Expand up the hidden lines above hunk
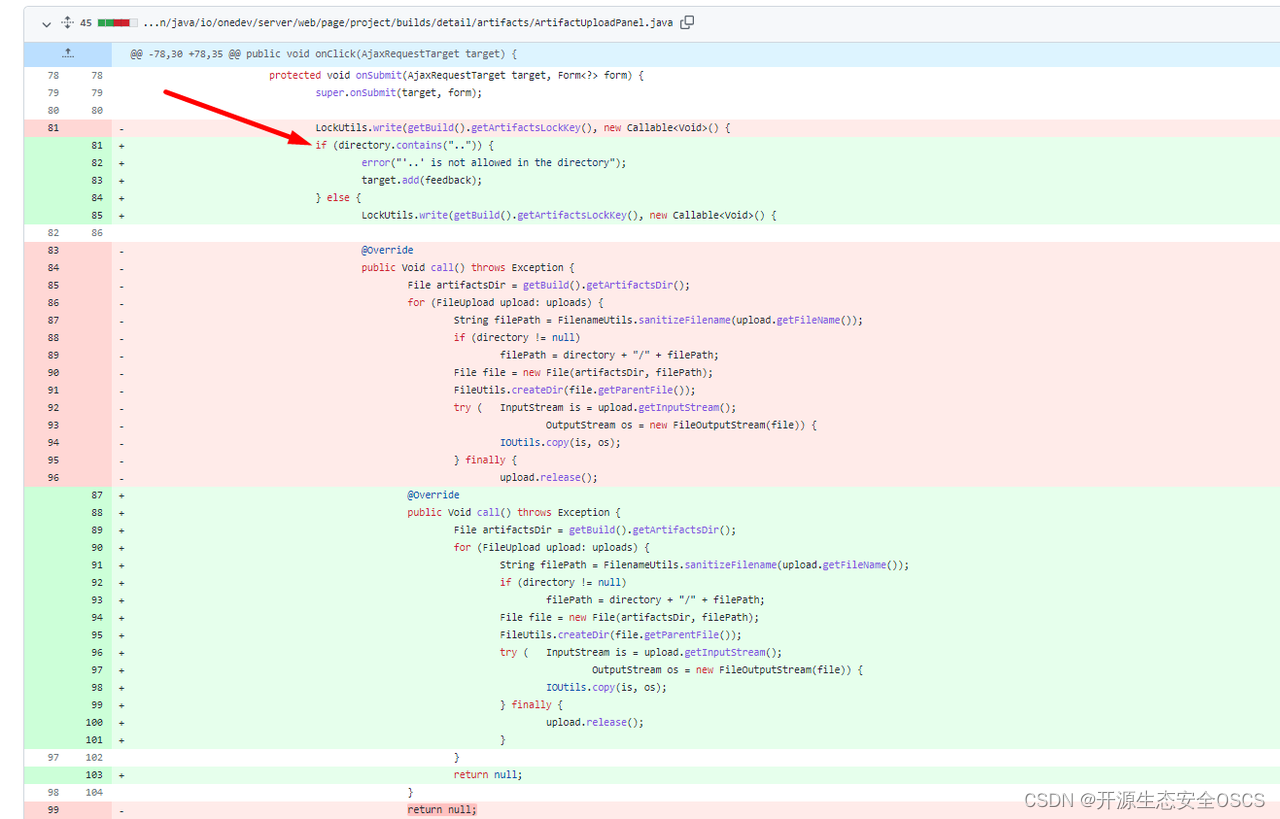The width and height of the screenshot is (1280, 819). click(x=67, y=54)
